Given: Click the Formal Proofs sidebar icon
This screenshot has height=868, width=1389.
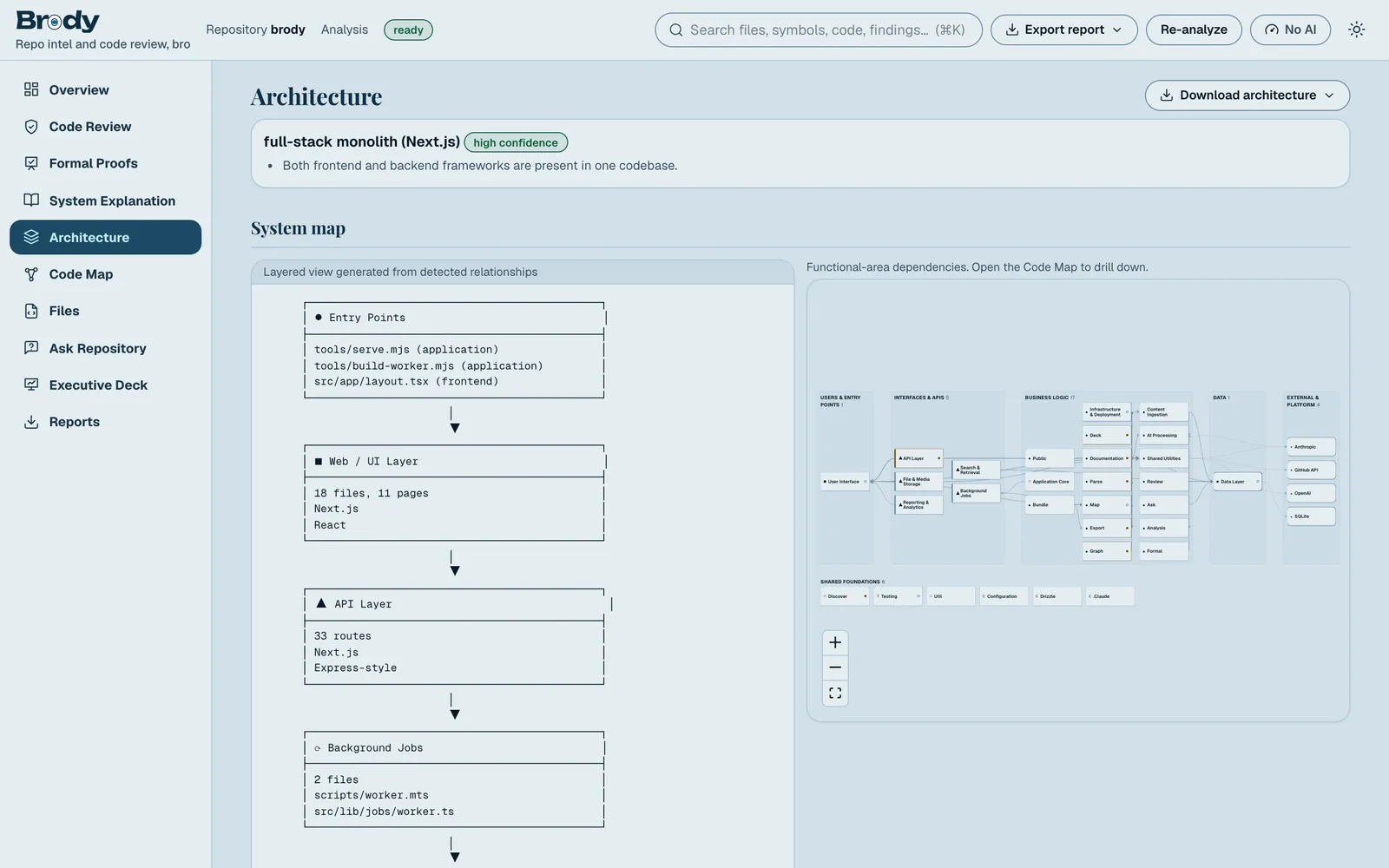Looking at the screenshot, I should (31, 163).
